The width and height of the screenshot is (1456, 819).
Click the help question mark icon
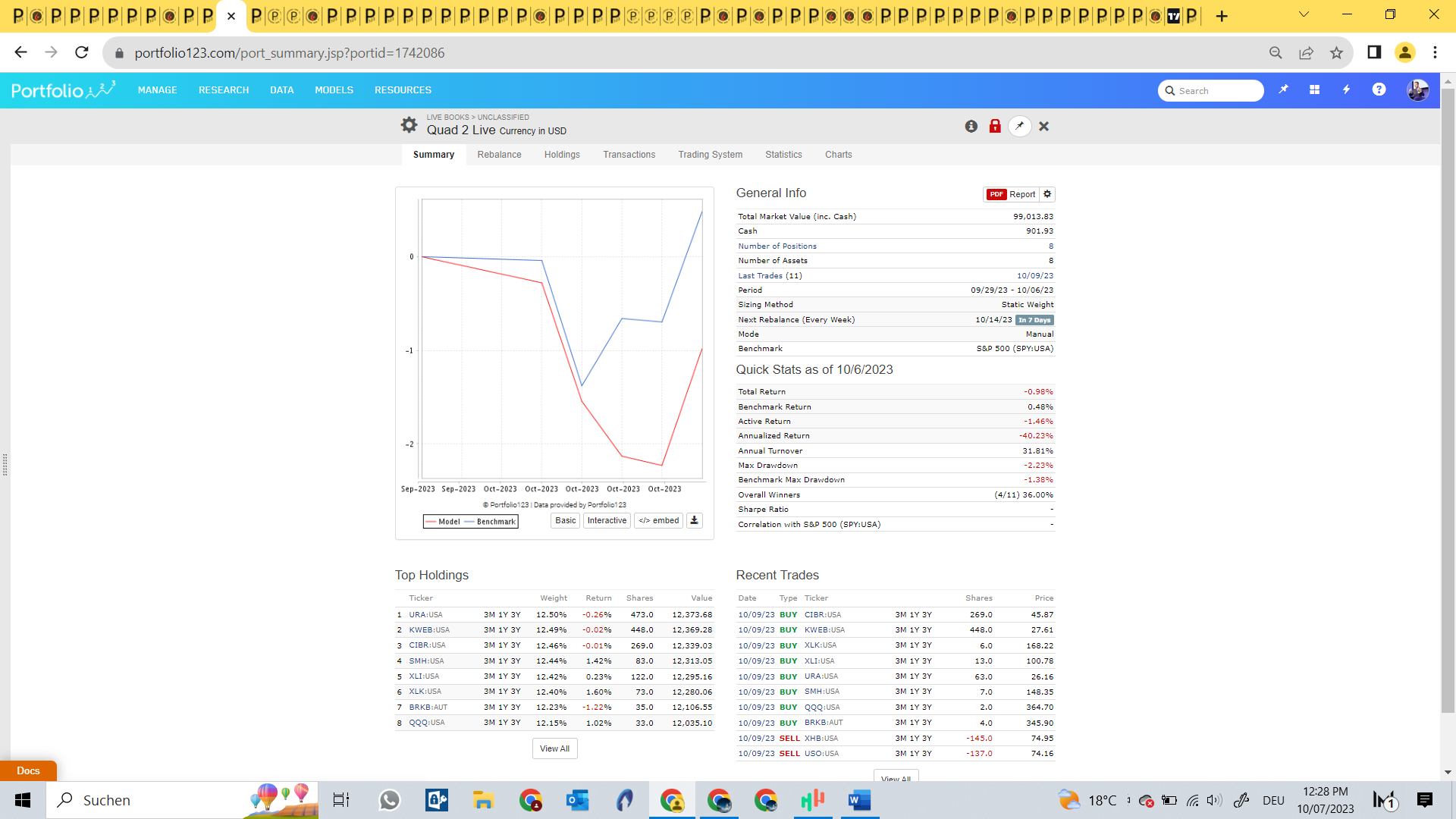click(x=1379, y=89)
